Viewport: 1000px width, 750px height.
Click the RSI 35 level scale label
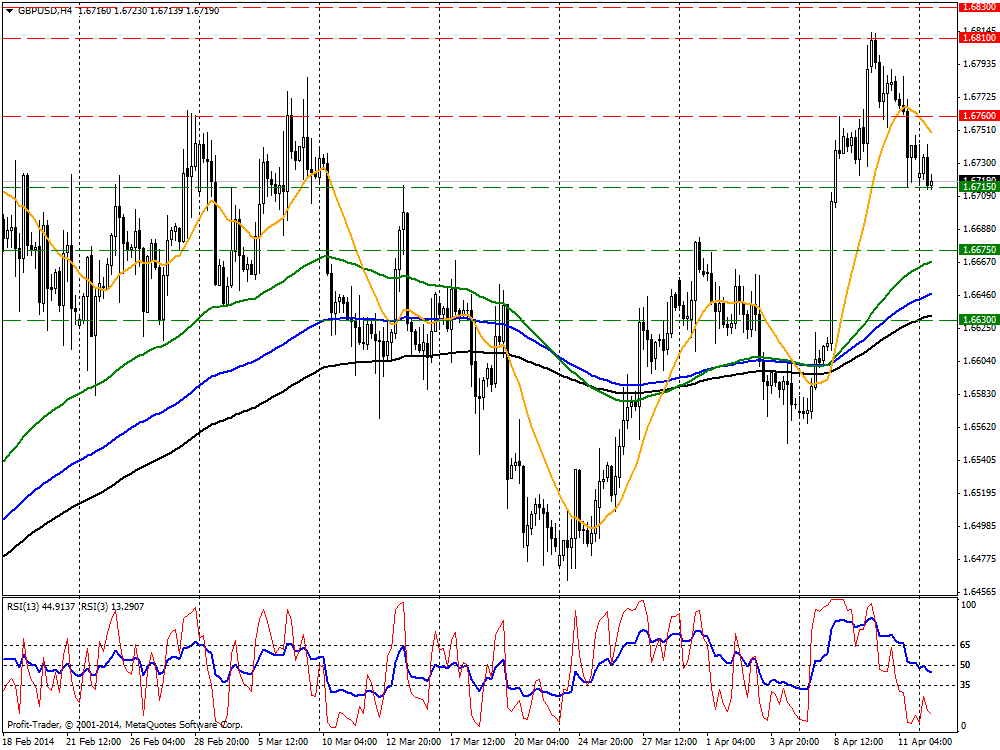coord(967,685)
